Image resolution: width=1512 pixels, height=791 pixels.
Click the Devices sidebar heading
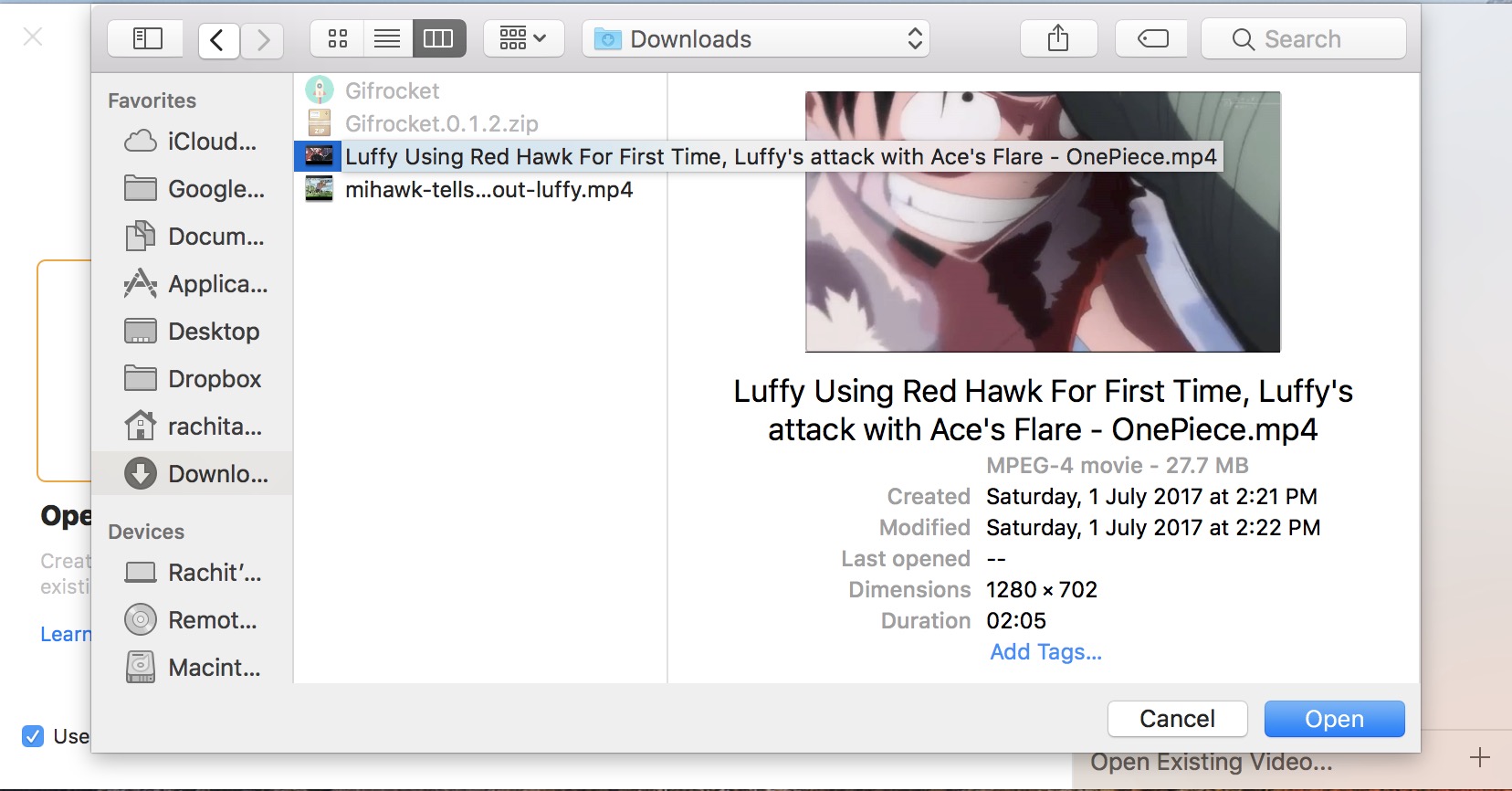coord(146,532)
